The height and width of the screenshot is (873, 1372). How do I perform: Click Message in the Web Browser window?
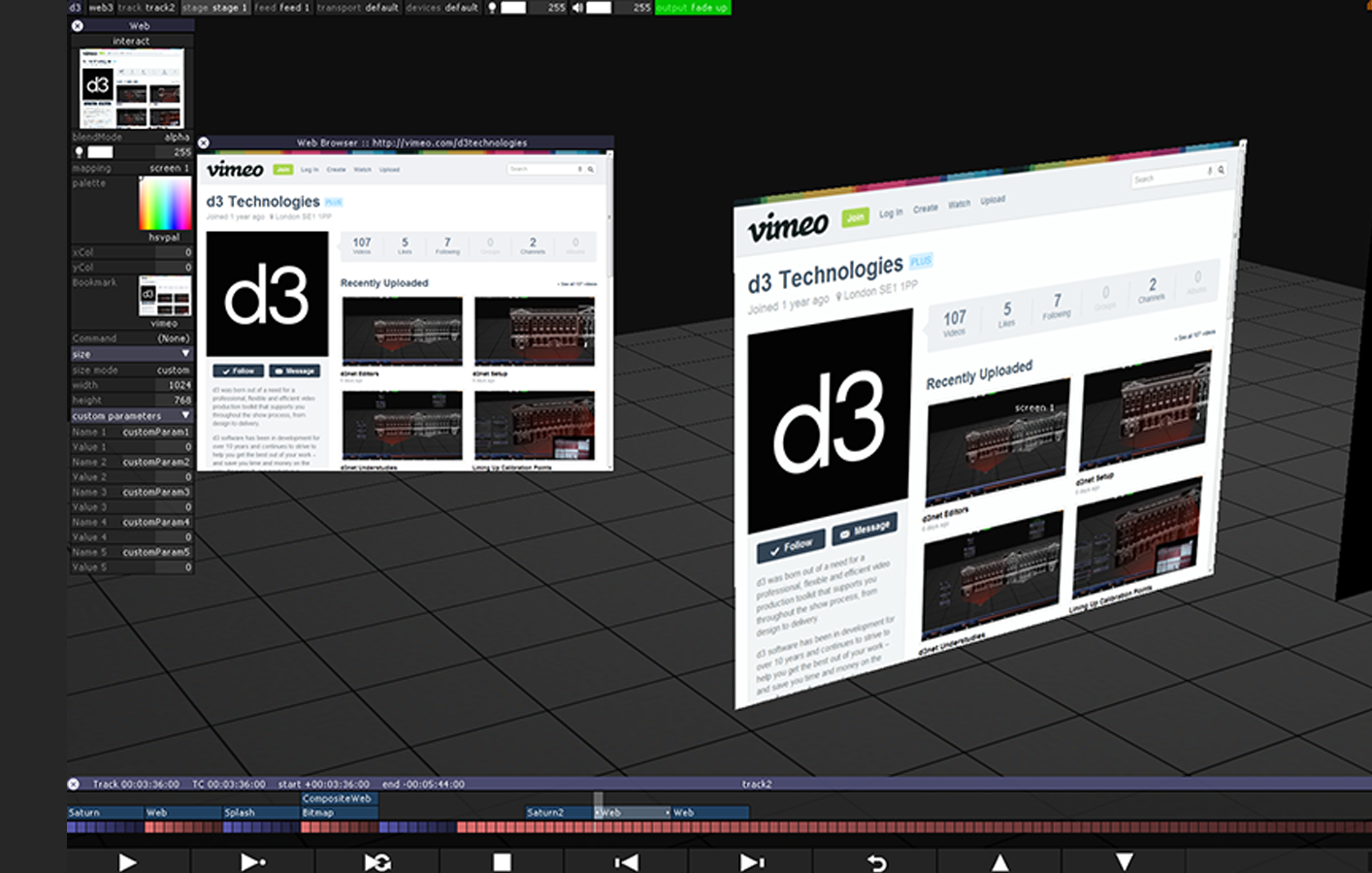295,371
